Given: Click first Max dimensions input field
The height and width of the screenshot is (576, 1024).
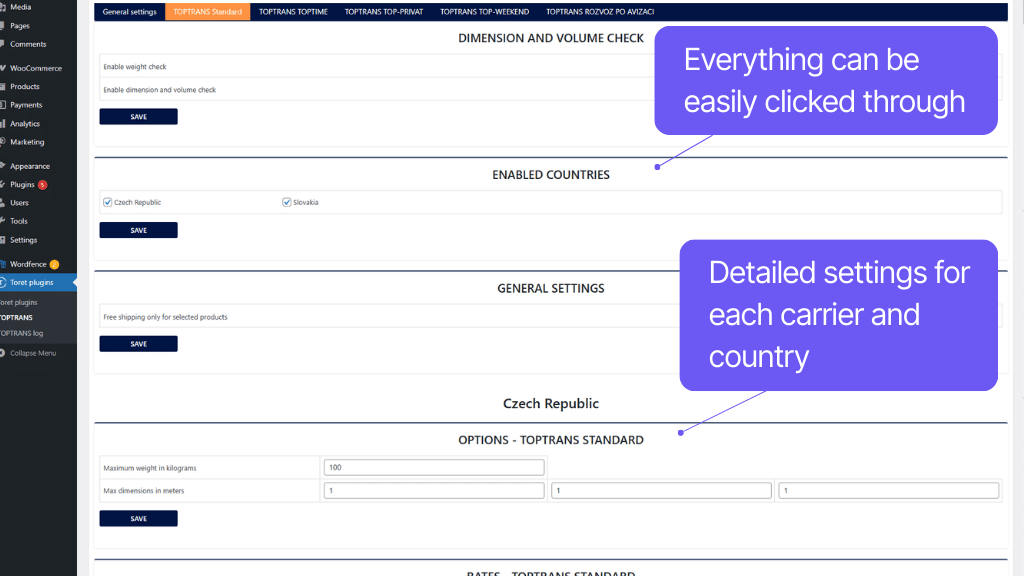Looking at the screenshot, I should 434,490.
